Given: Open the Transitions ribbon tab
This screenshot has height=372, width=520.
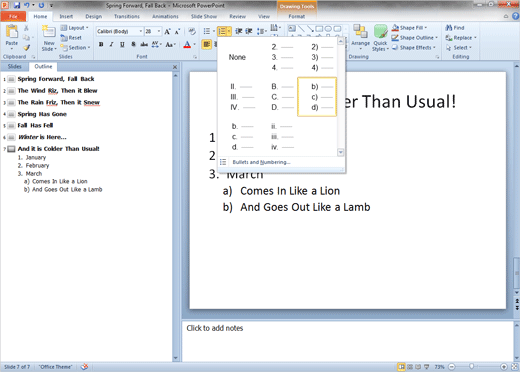Looking at the screenshot, I should point(127,16).
